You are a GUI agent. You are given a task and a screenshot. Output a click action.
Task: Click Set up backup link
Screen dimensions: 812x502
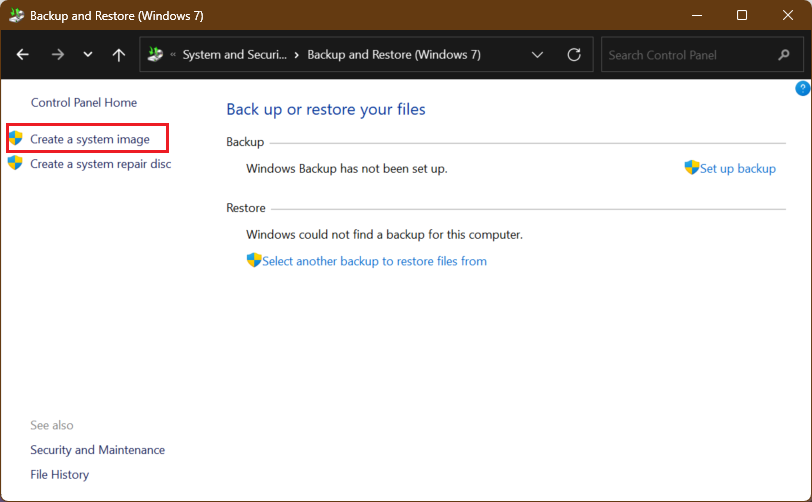tap(738, 168)
